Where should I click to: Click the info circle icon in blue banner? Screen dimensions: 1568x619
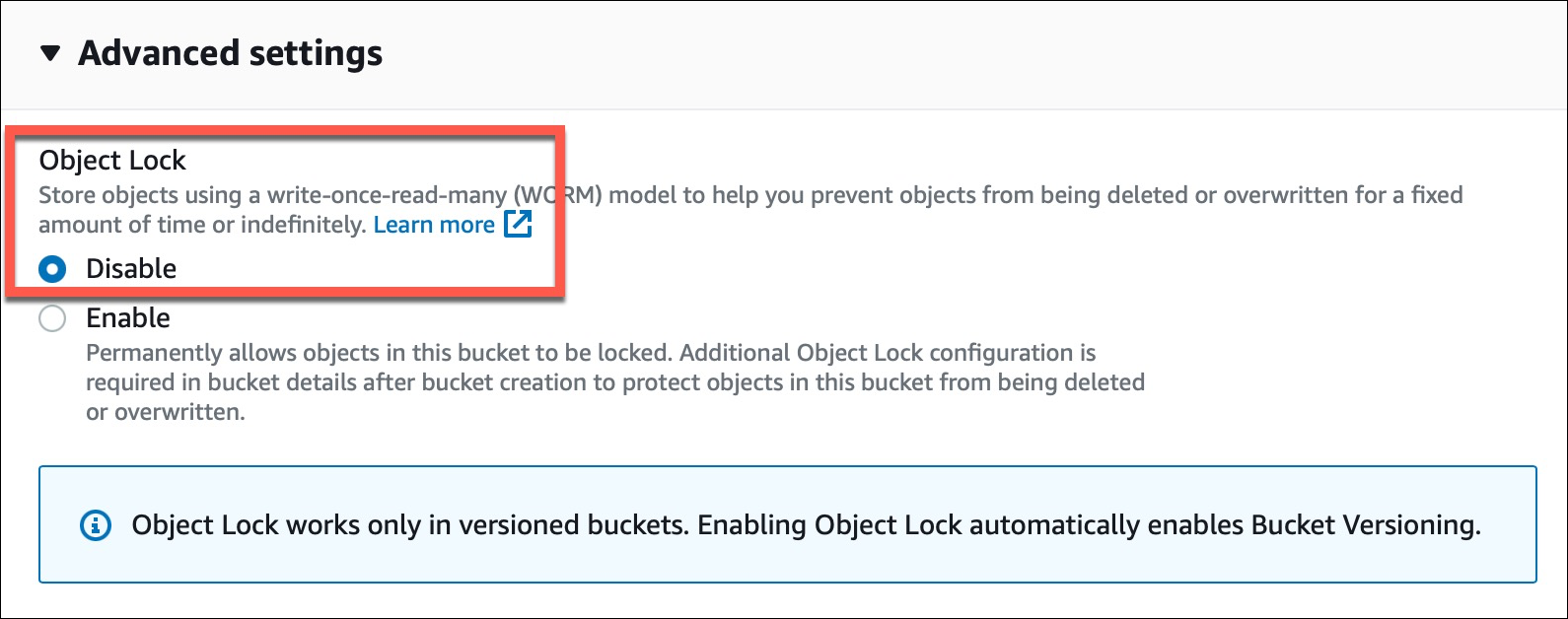(95, 524)
